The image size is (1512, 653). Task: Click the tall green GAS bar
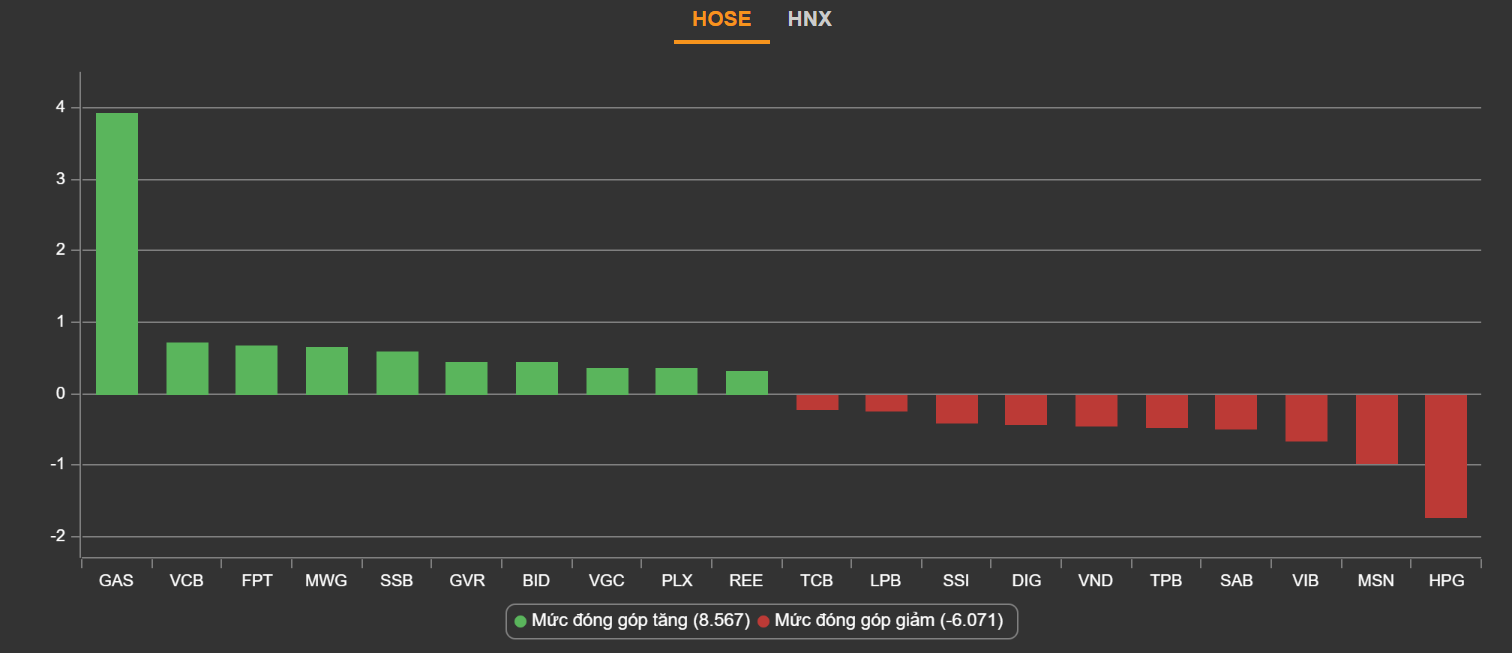click(117, 253)
